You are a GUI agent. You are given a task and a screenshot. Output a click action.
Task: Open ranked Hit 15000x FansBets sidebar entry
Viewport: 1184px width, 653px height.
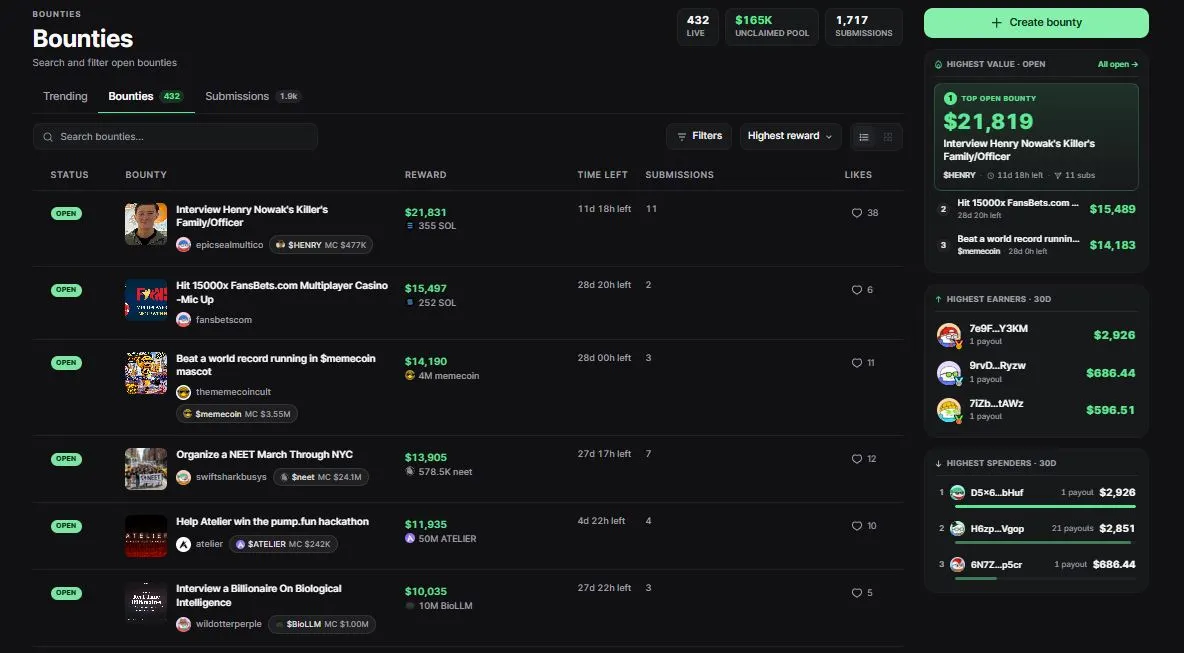click(1036, 209)
